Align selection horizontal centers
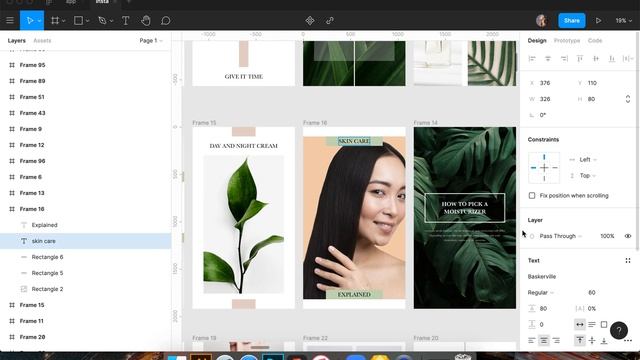Screen dimensions: 640x360 point(548,59)
